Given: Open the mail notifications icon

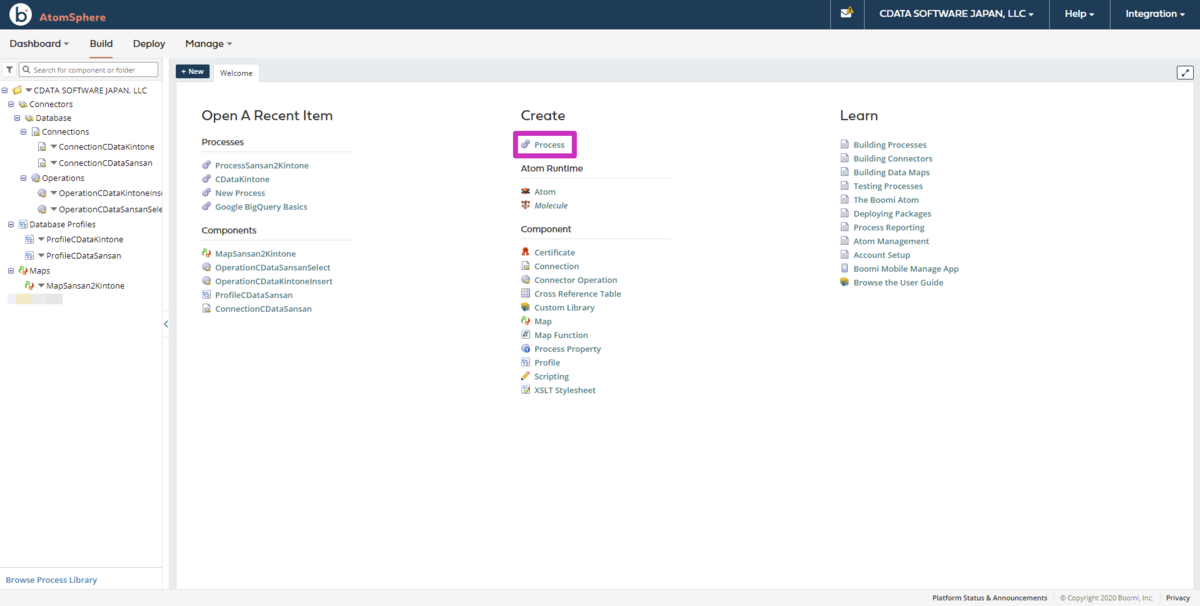Looking at the screenshot, I should pos(847,14).
